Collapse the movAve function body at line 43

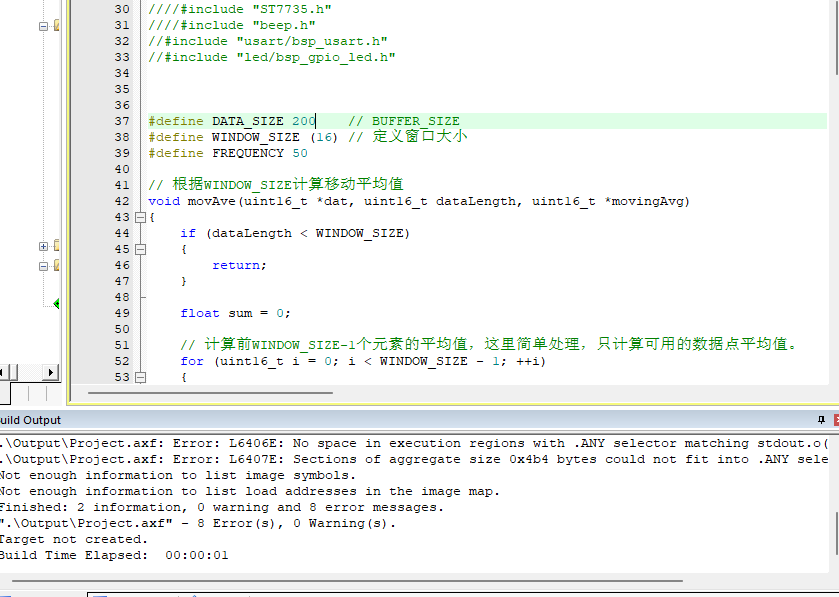coord(140,217)
